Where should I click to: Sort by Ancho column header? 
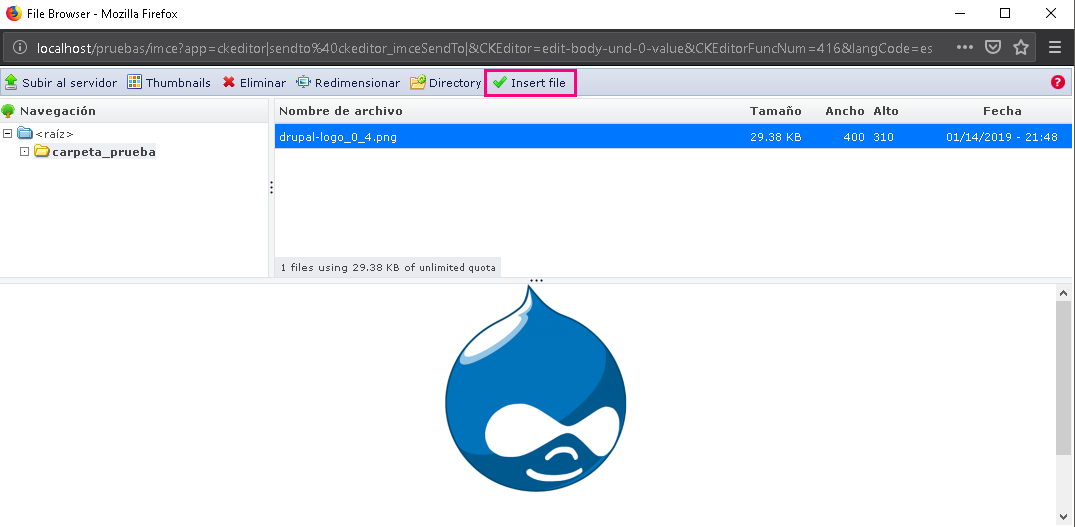click(845, 111)
